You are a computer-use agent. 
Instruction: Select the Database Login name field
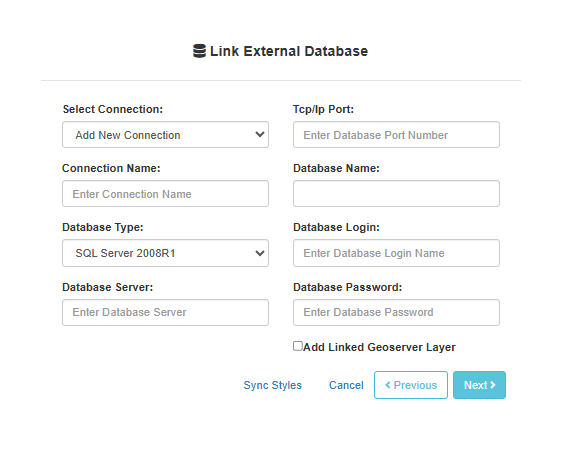[396, 253]
